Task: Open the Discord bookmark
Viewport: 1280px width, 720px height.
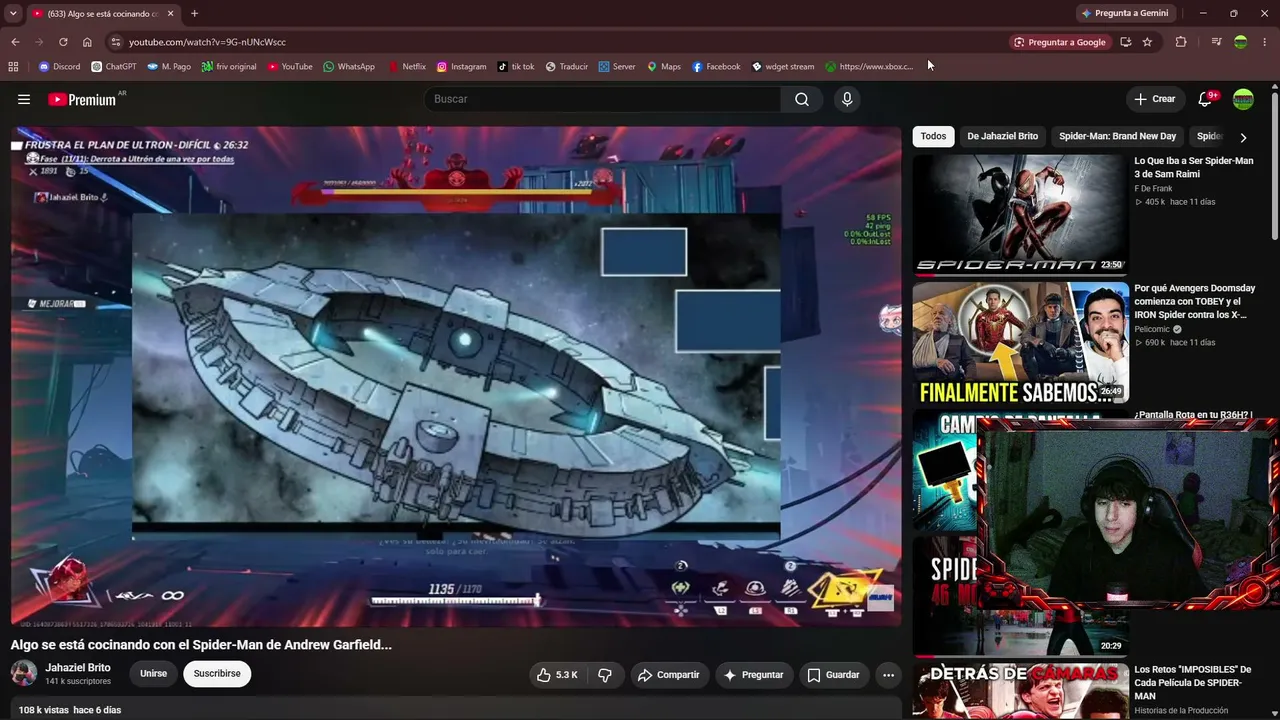Action: [x=59, y=67]
